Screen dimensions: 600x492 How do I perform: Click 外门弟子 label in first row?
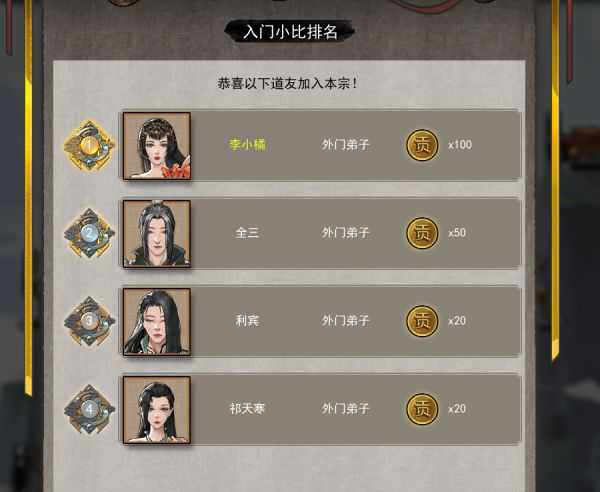point(346,145)
